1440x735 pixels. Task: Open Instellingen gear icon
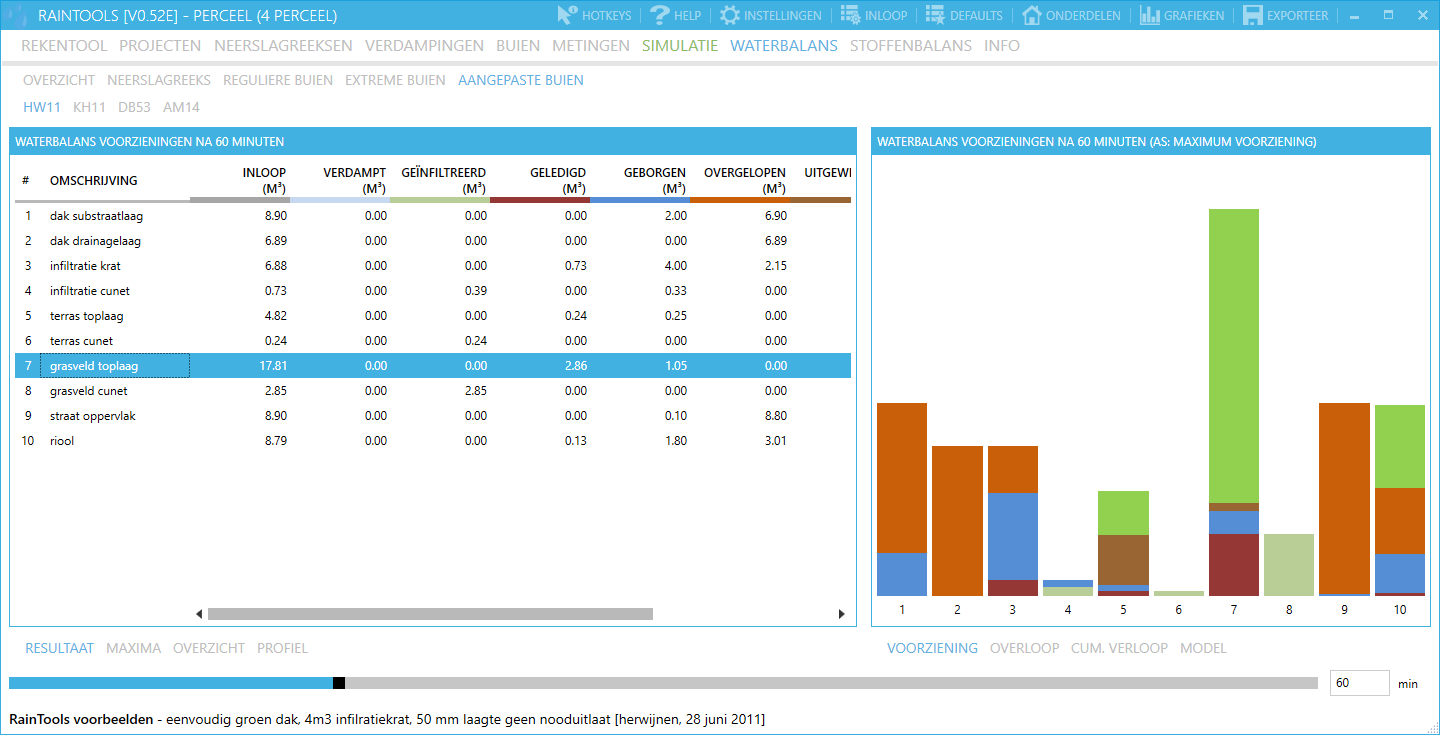click(x=730, y=15)
